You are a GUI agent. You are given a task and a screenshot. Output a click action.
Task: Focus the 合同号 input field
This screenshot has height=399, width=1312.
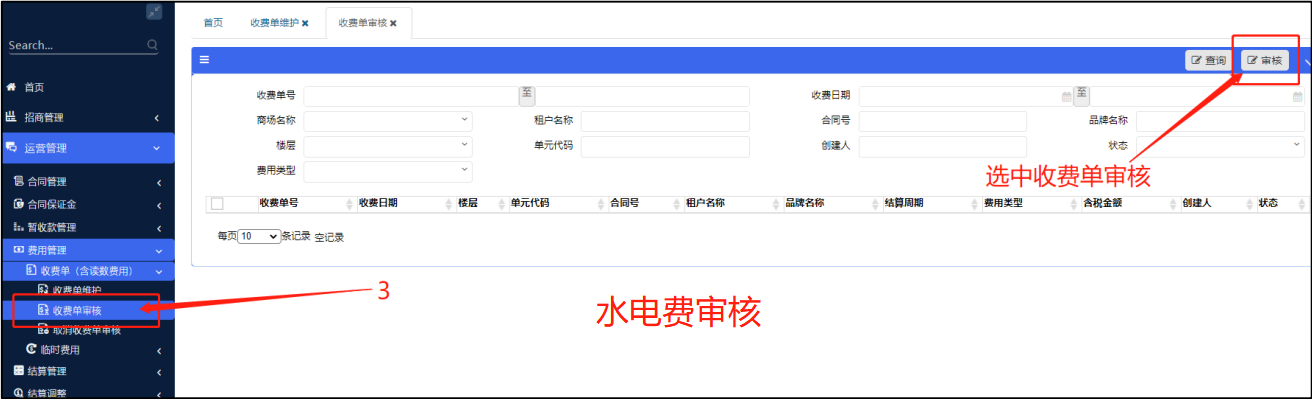tap(943, 121)
